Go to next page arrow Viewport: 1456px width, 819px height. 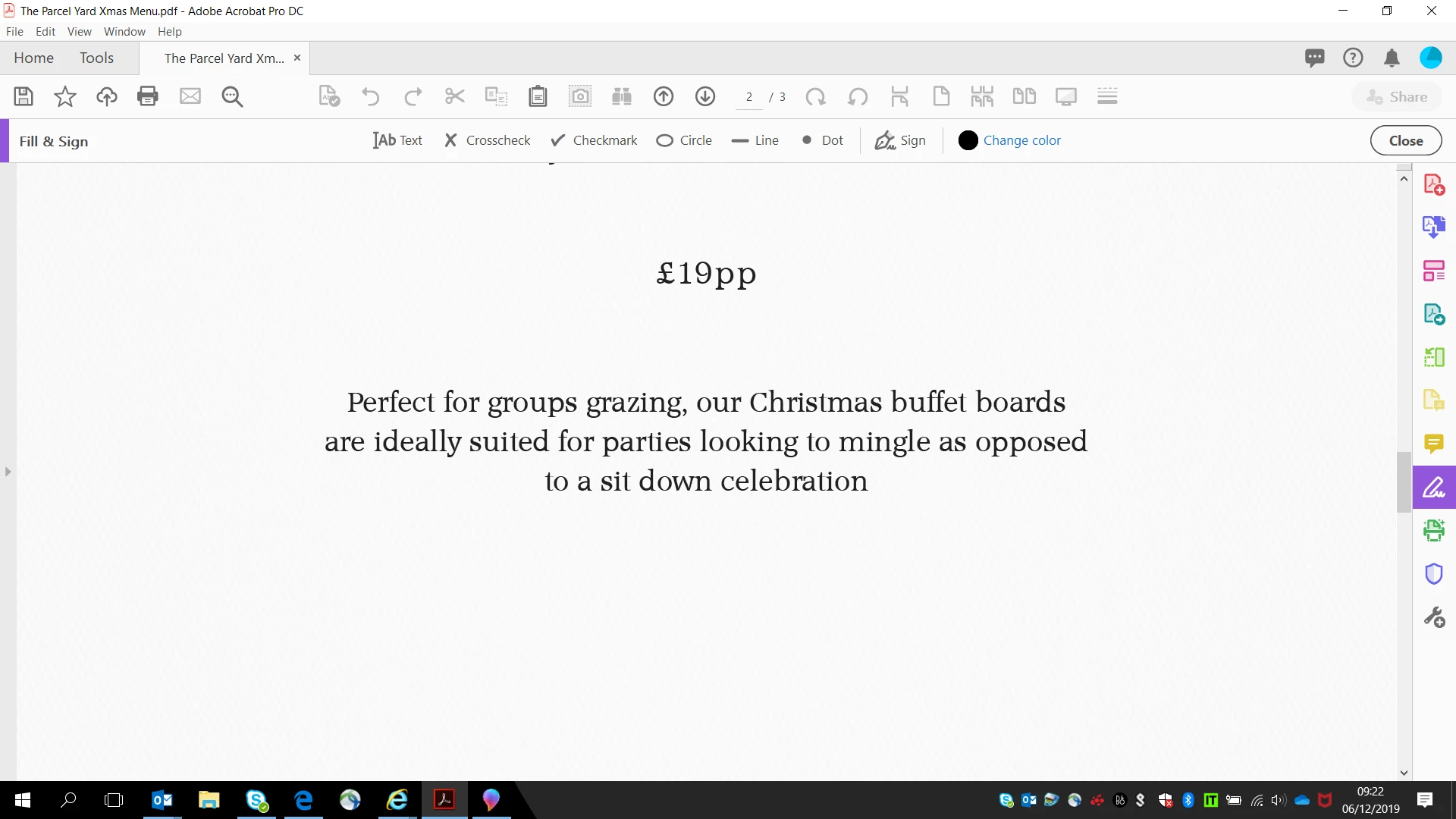pyautogui.click(x=705, y=96)
